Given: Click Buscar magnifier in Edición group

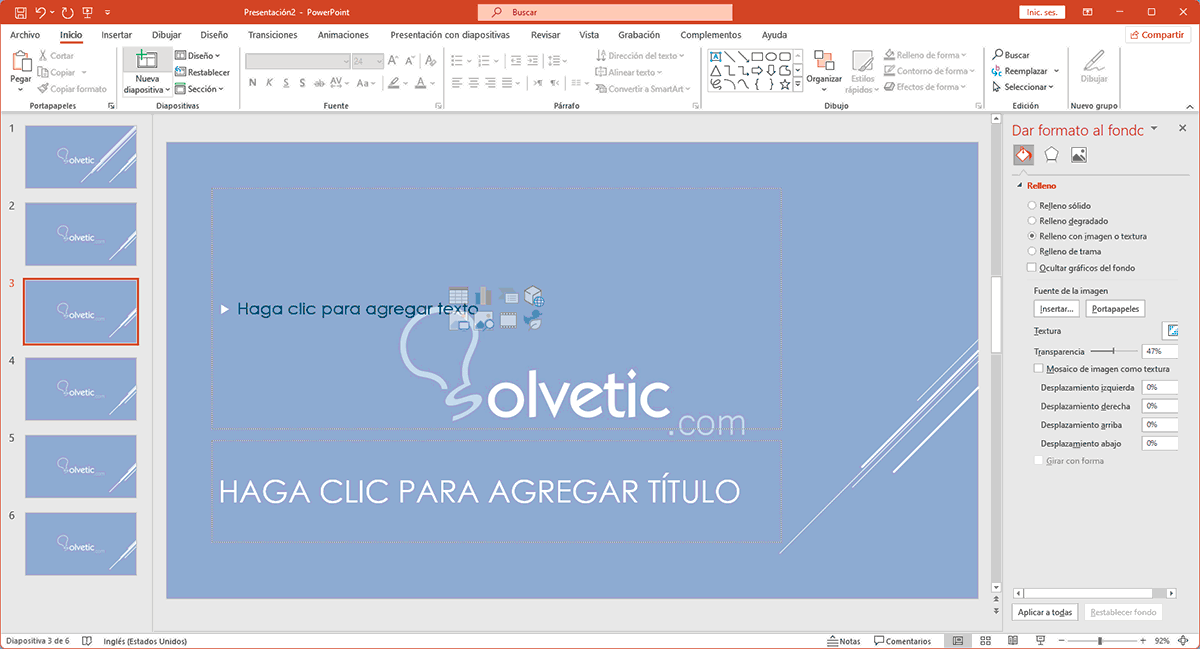Looking at the screenshot, I should click(x=998, y=56).
